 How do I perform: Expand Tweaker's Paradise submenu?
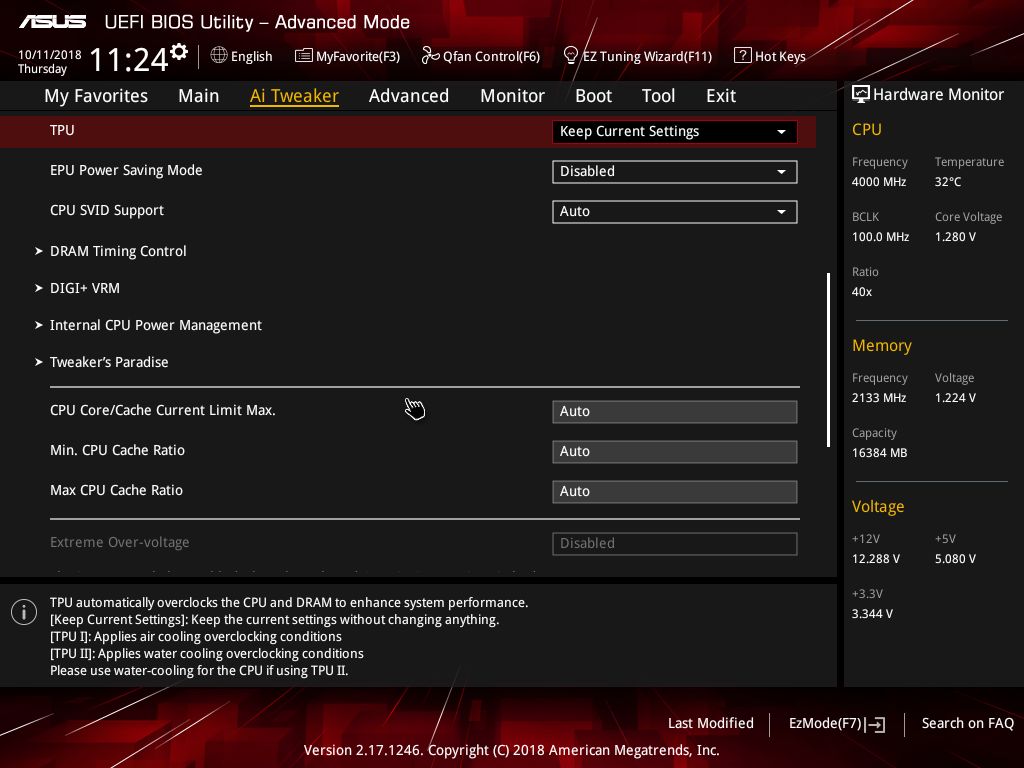pyautogui.click(x=109, y=362)
